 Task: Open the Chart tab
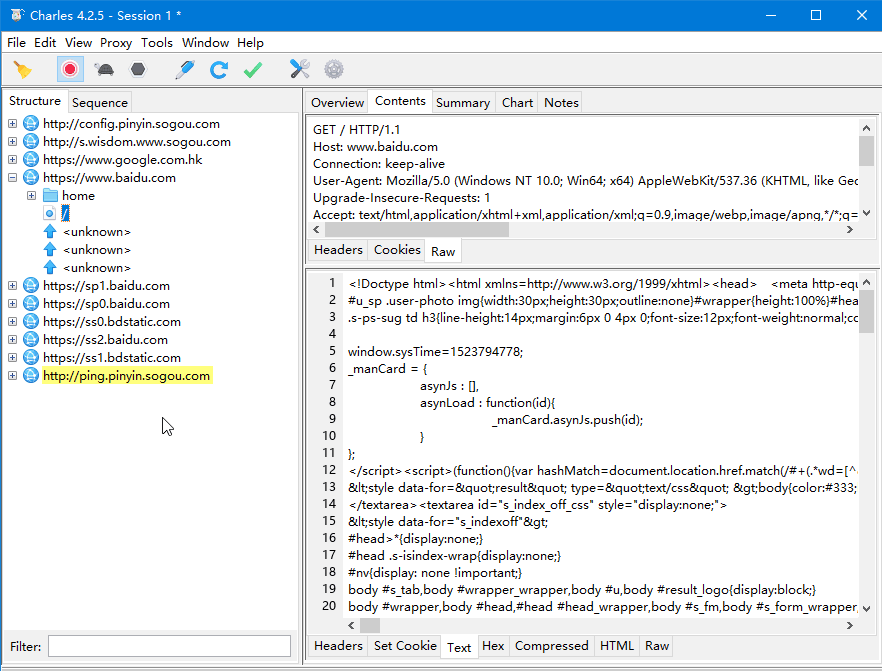click(518, 103)
